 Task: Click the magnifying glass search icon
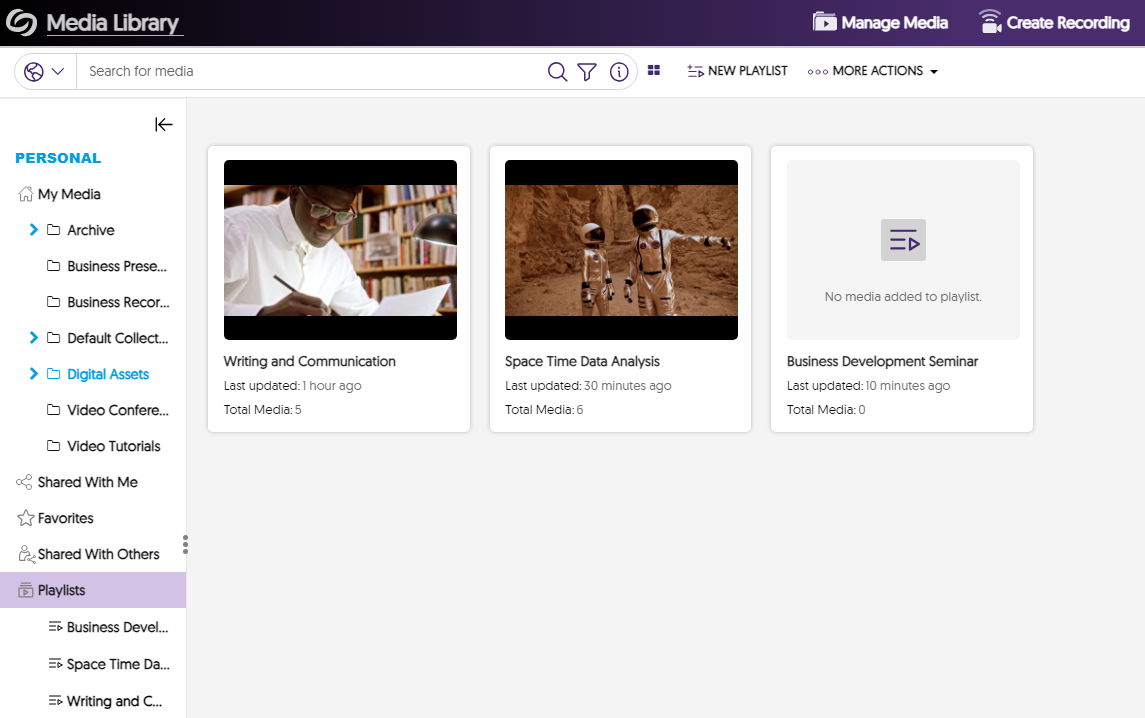tap(557, 71)
